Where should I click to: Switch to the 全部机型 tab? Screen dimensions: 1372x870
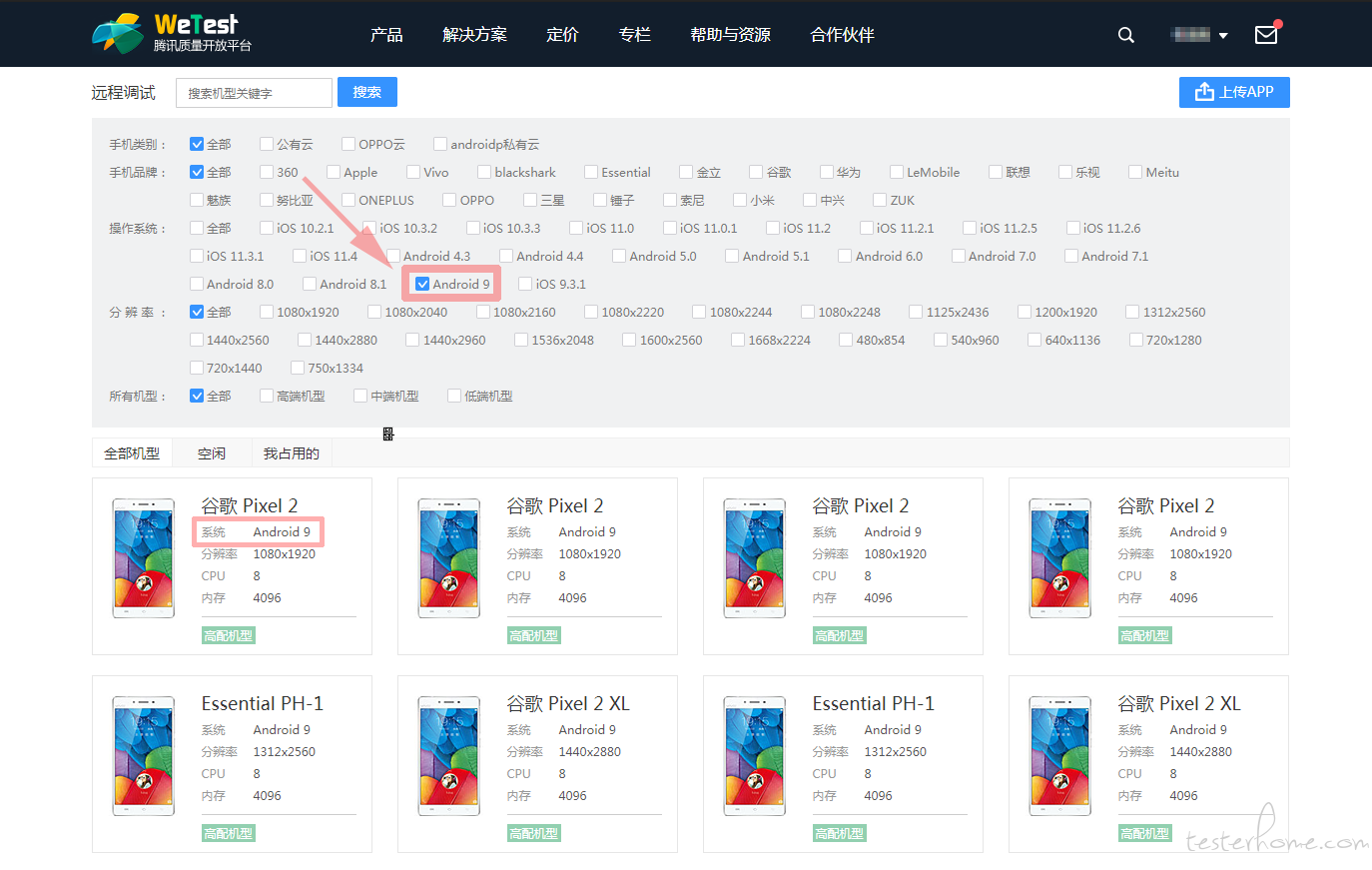[x=132, y=453]
